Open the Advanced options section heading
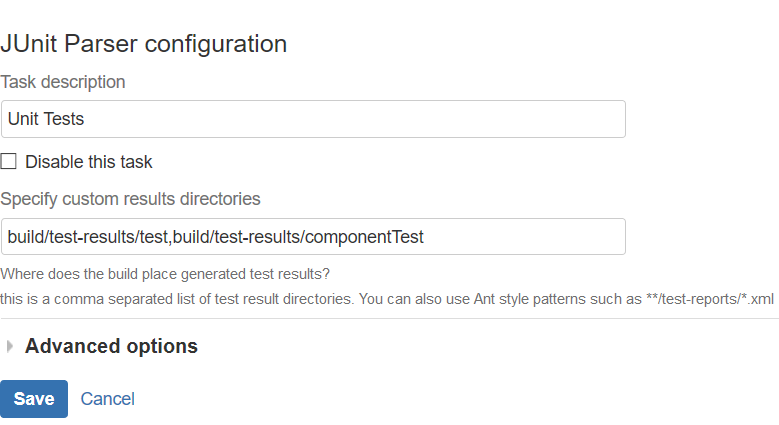 [x=111, y=347]
